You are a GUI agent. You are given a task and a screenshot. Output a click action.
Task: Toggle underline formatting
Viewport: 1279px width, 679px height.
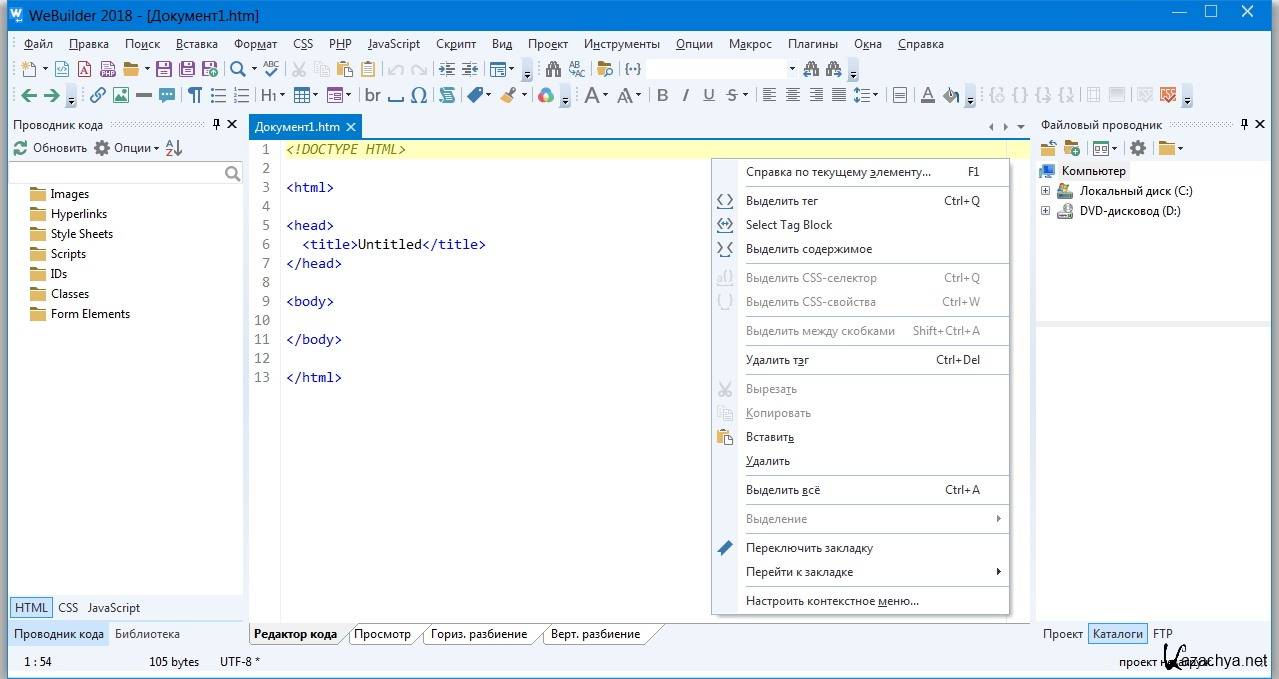point(709,96)
